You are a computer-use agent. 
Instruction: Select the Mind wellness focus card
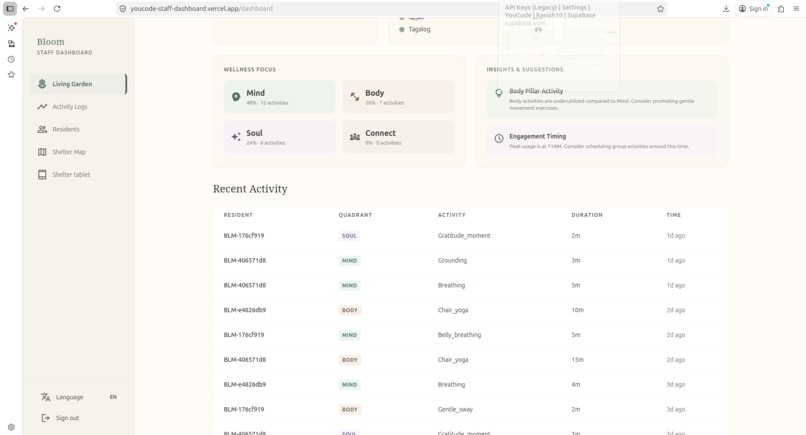click(280, 97)
